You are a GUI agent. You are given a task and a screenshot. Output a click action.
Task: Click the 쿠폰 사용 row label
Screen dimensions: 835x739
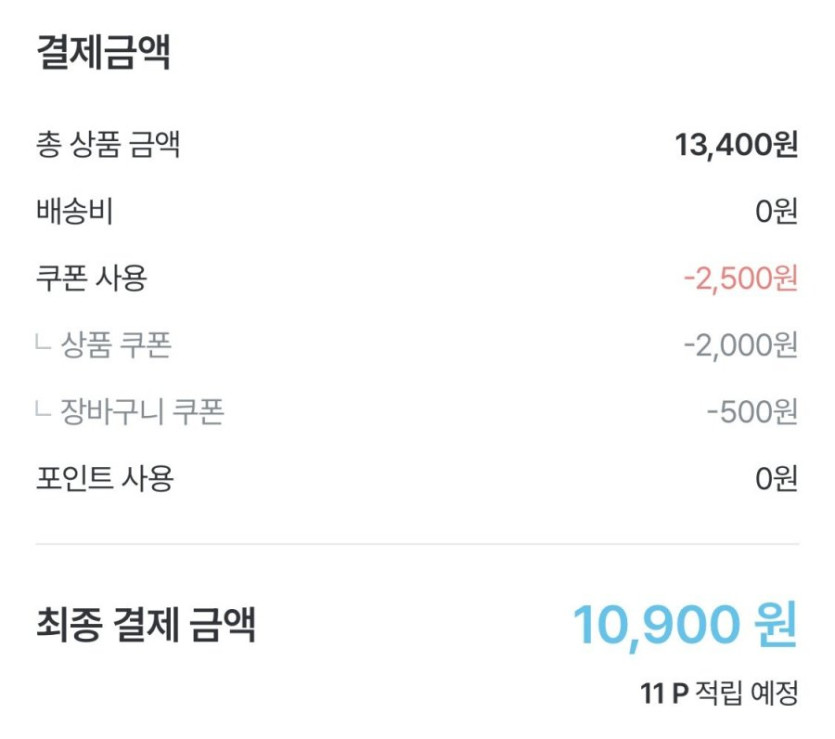91,278
